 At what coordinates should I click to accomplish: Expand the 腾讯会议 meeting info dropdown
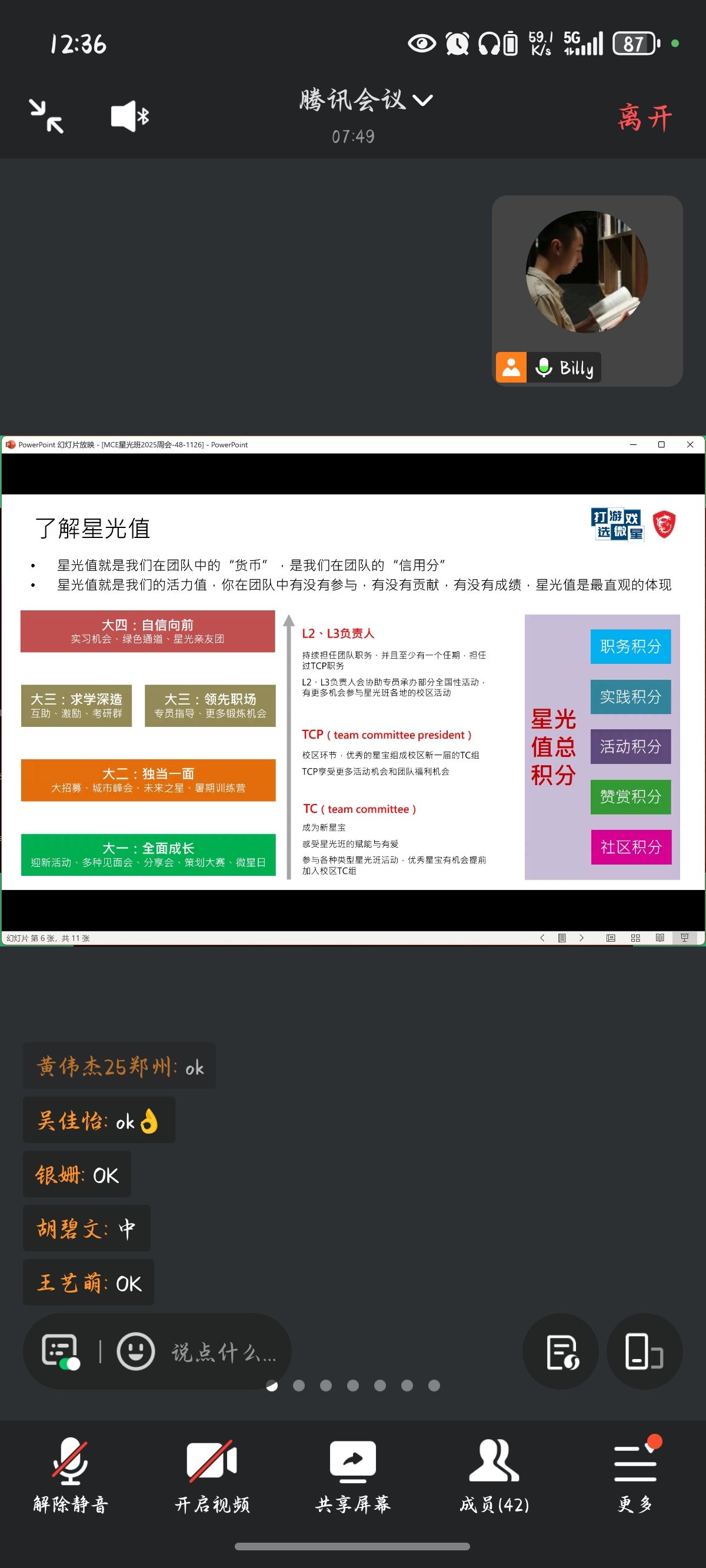point(366,100)
